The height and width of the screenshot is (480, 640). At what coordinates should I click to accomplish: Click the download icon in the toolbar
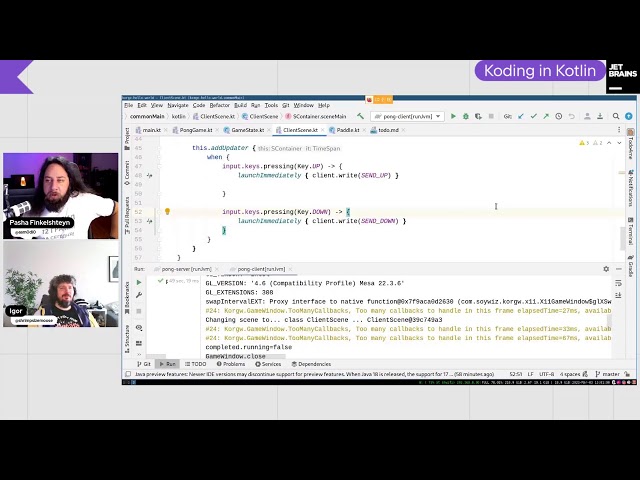click(x=600, y=116)
